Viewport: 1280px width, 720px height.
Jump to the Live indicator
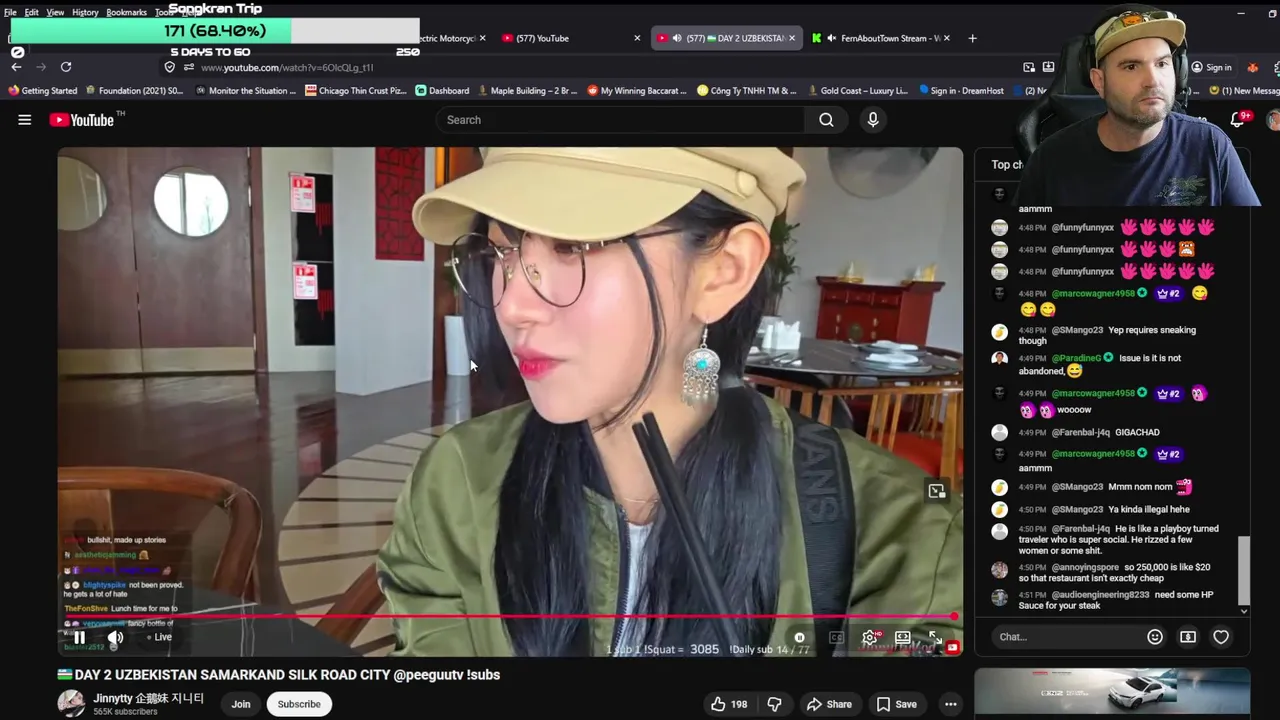159,637
